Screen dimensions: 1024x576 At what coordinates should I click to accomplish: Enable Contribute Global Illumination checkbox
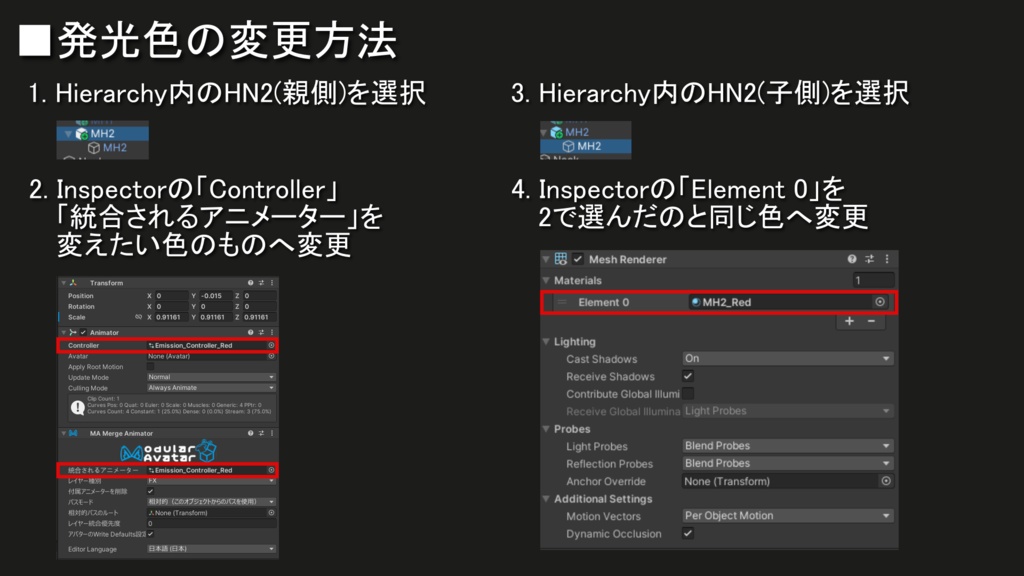(x=688, y=393)
